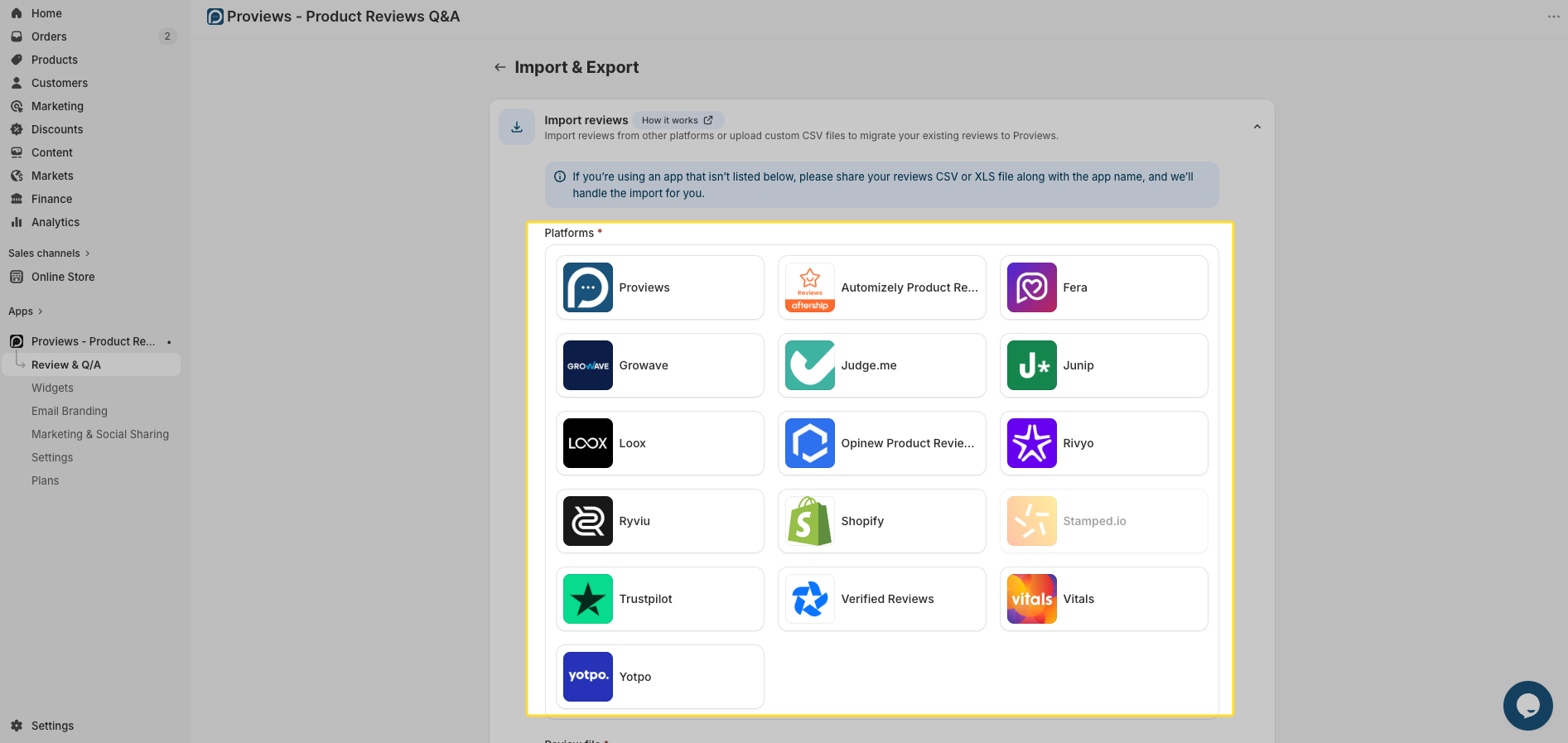Pick the Fera platform logo

coord(1032,287)
